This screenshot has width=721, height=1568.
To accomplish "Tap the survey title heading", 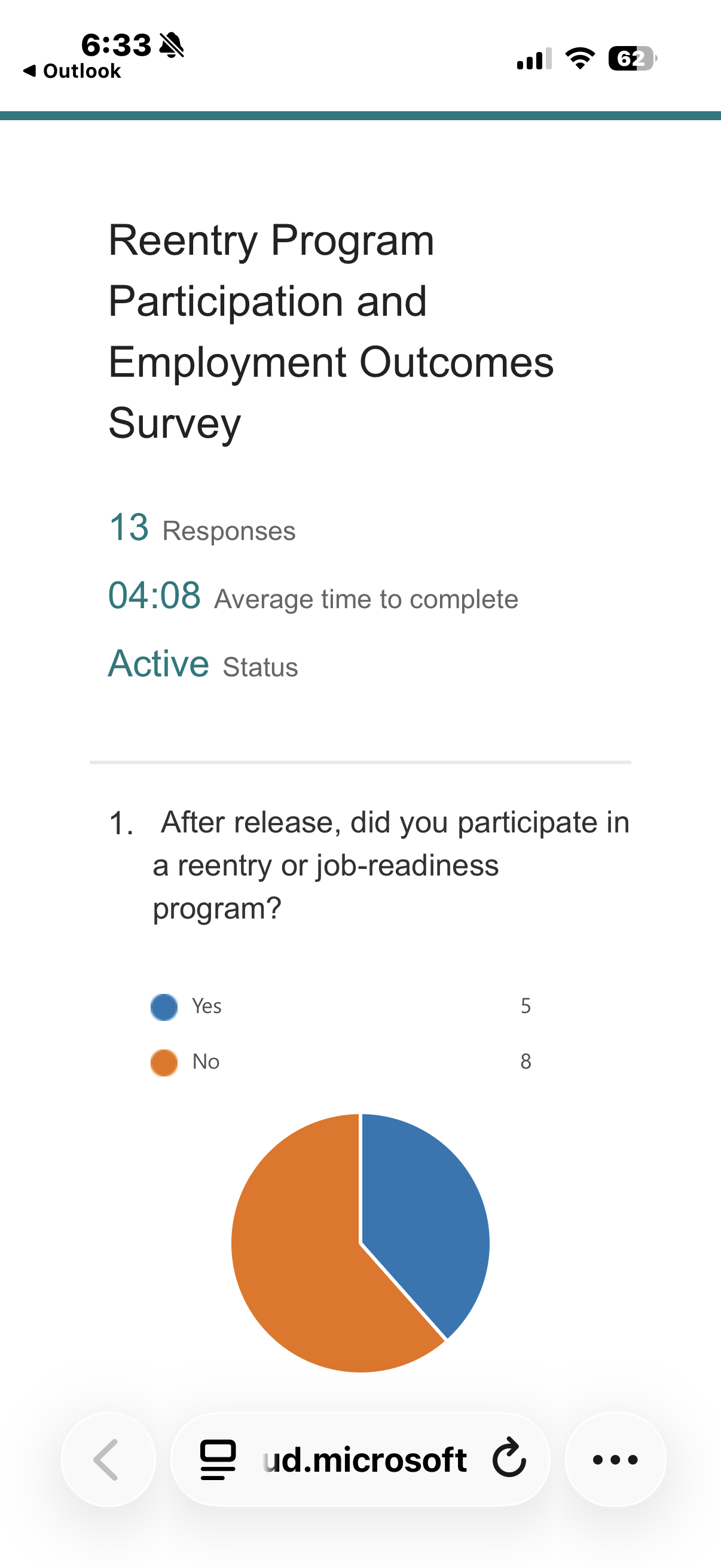I will (331, 332).
